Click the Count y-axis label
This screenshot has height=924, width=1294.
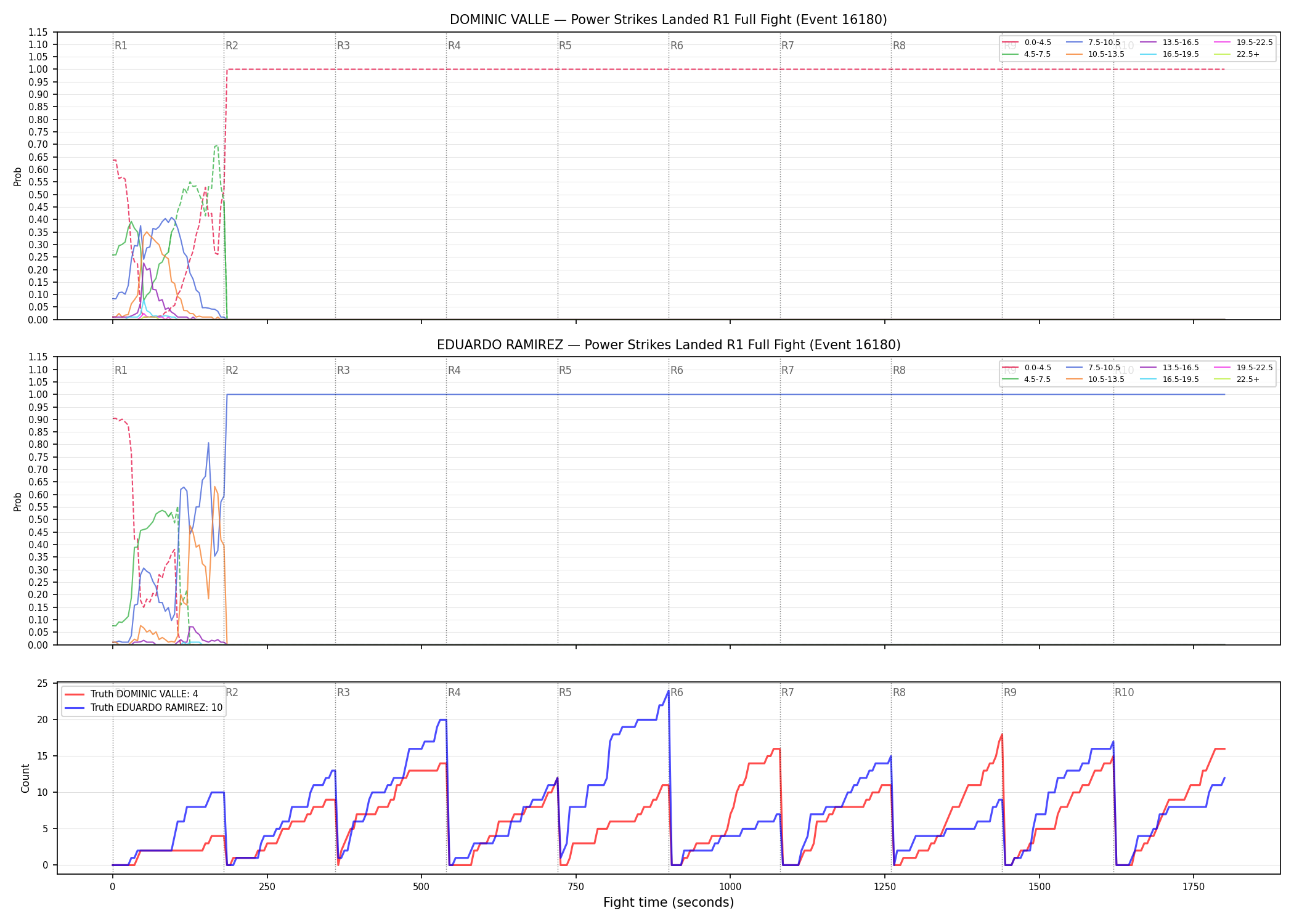point(25,778)
